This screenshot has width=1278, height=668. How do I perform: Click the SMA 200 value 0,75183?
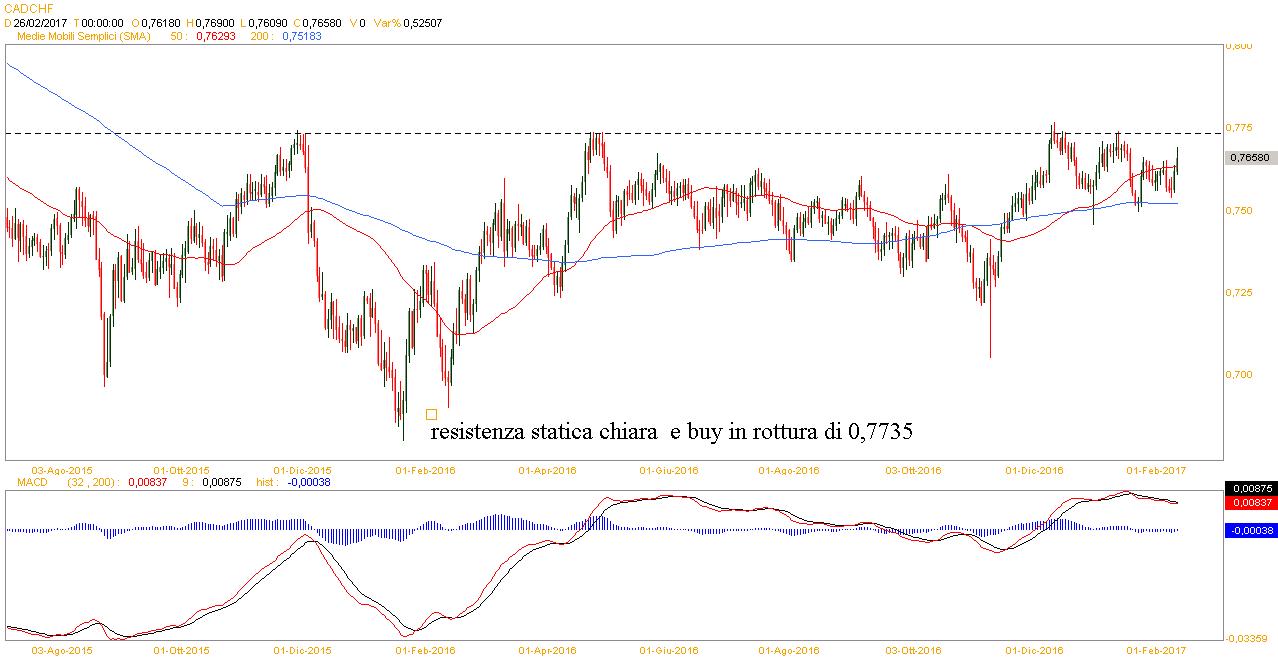[276, 36]
